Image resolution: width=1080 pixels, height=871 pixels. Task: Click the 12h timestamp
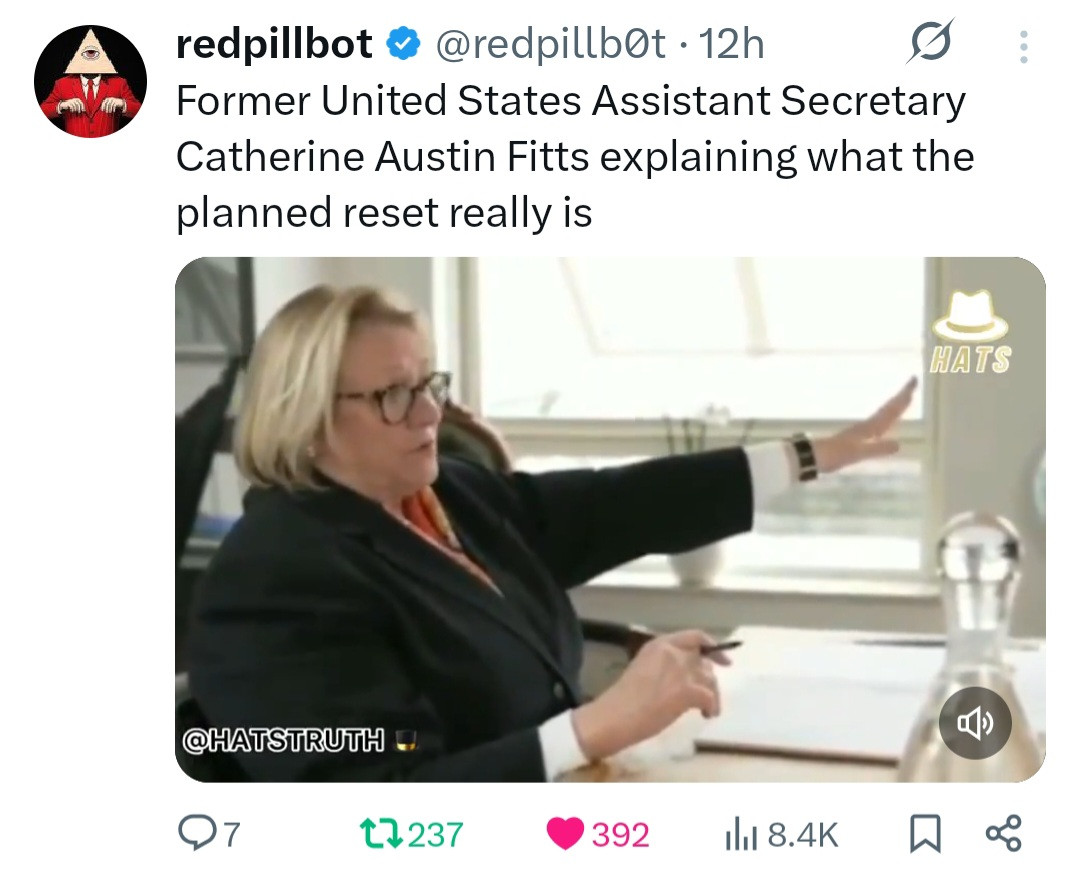(x=731, y=45)
